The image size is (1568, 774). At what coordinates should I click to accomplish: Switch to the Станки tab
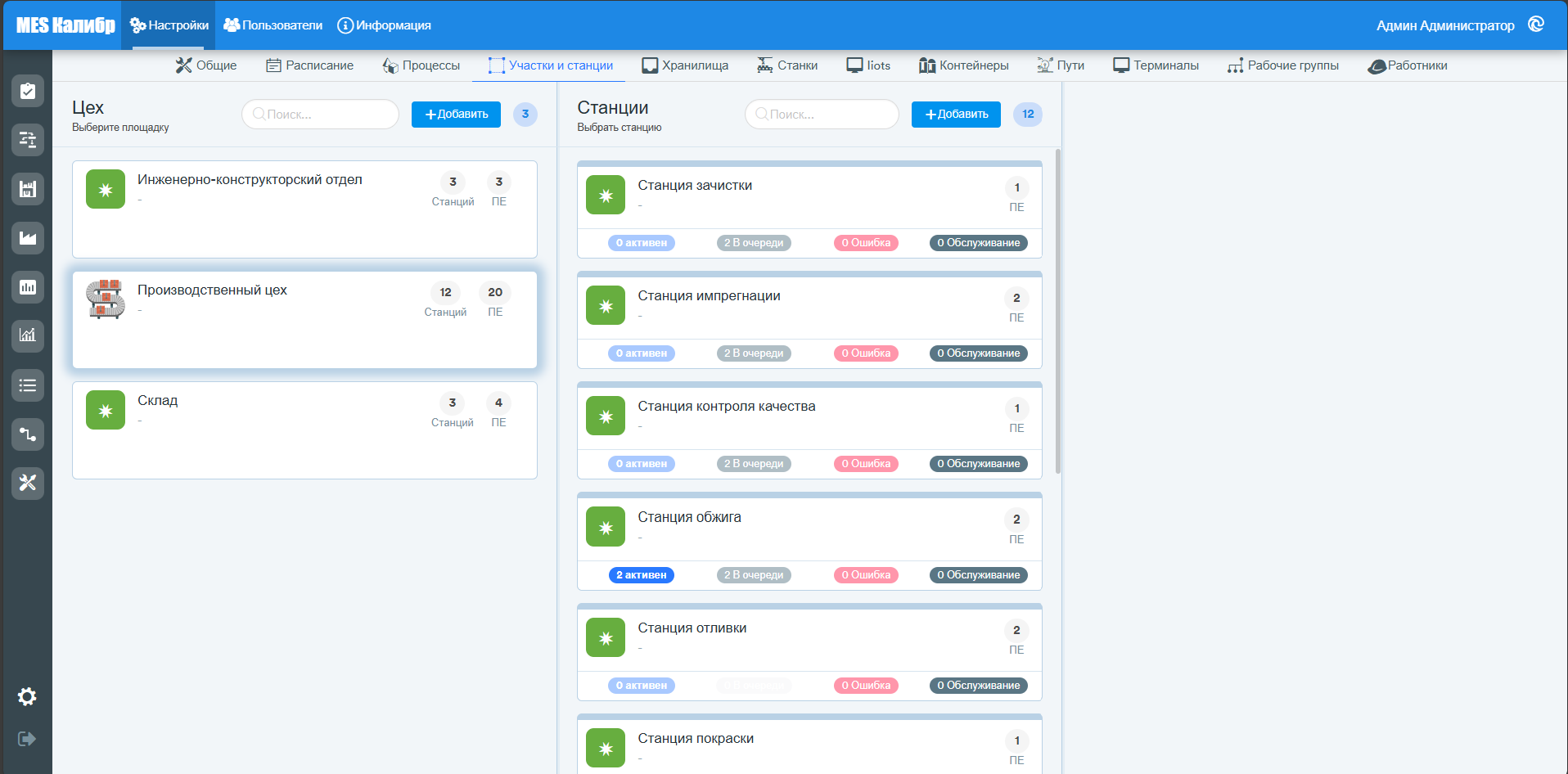click(787, 65)
